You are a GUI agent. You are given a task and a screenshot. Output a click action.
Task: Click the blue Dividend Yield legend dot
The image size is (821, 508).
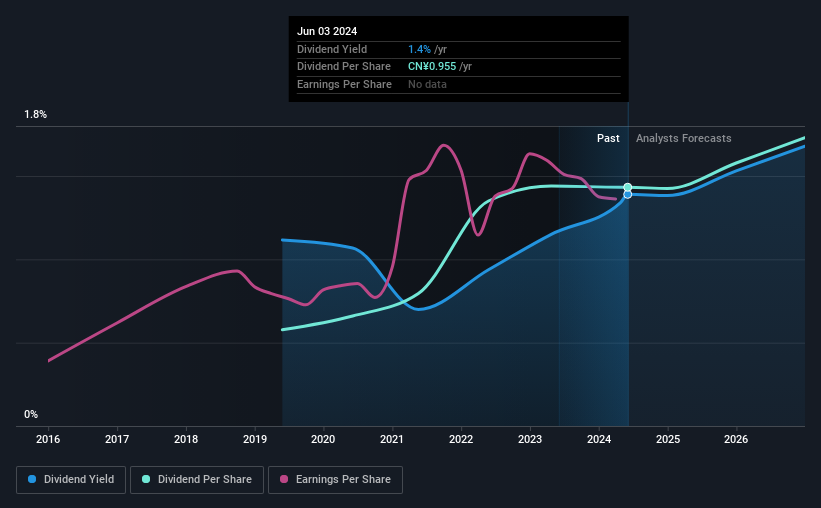(x=32, y=479)
